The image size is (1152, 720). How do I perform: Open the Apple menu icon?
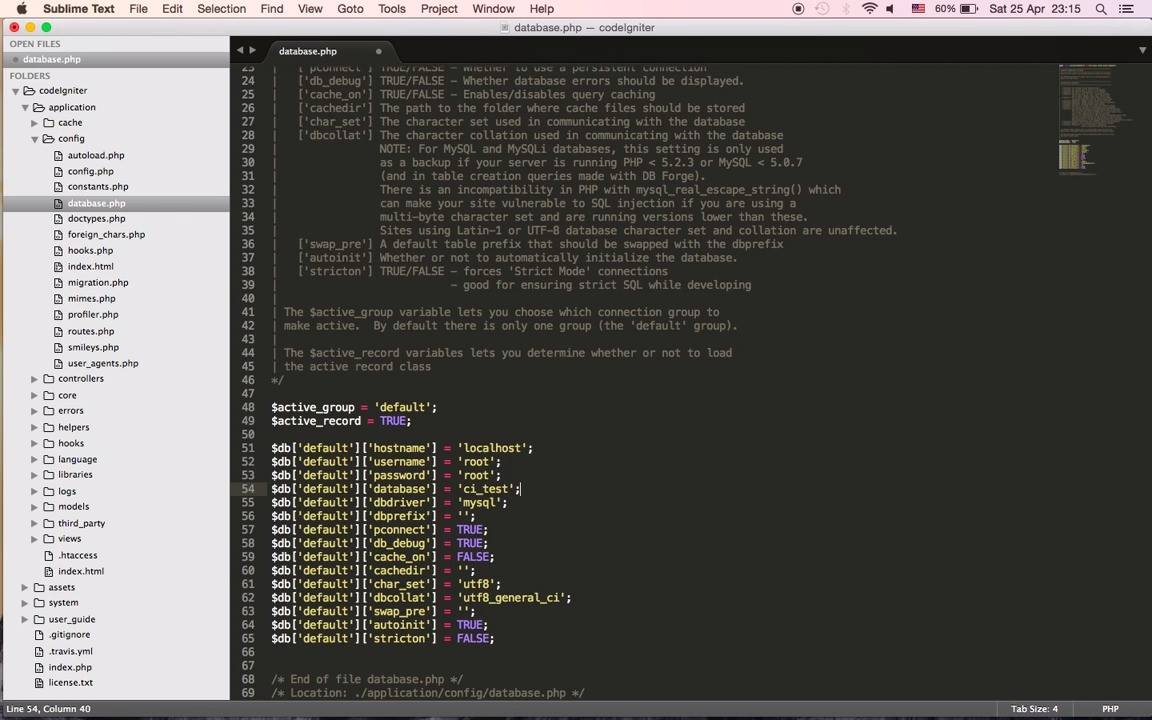pyautogui.click(x=21, y=9)
